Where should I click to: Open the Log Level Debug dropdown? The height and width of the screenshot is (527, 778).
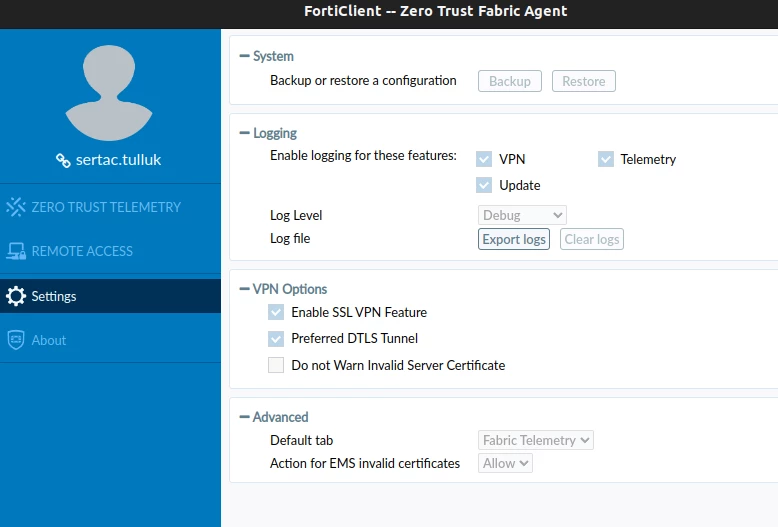pos(522,215)
